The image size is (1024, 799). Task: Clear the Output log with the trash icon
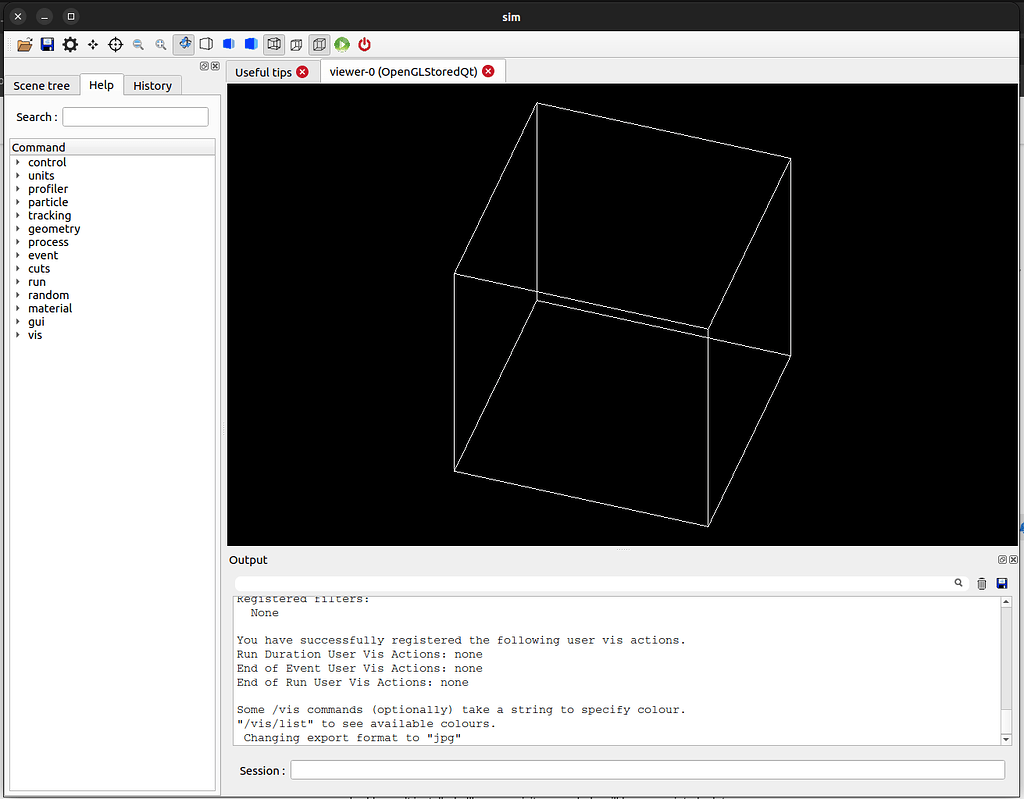point(981,584)
